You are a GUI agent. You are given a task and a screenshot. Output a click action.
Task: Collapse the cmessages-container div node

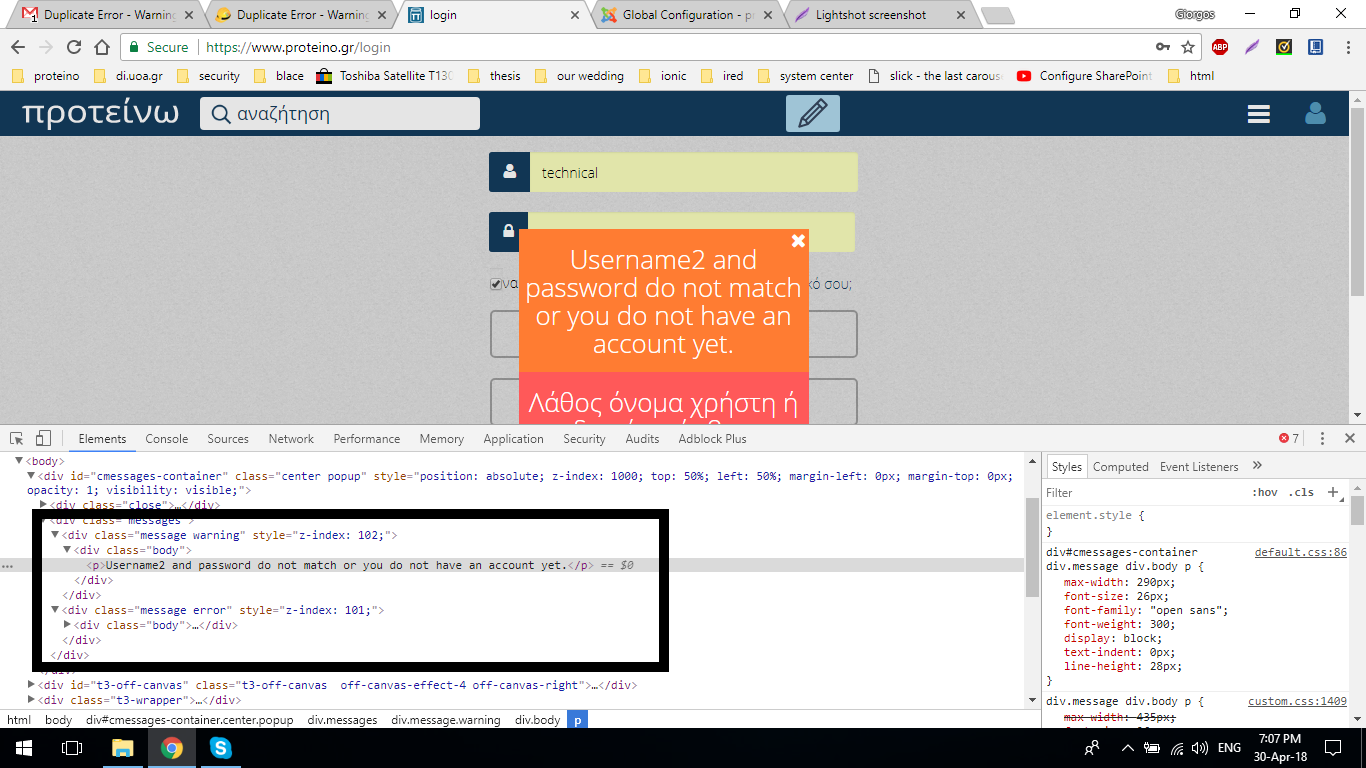click(x=31, y=476)
